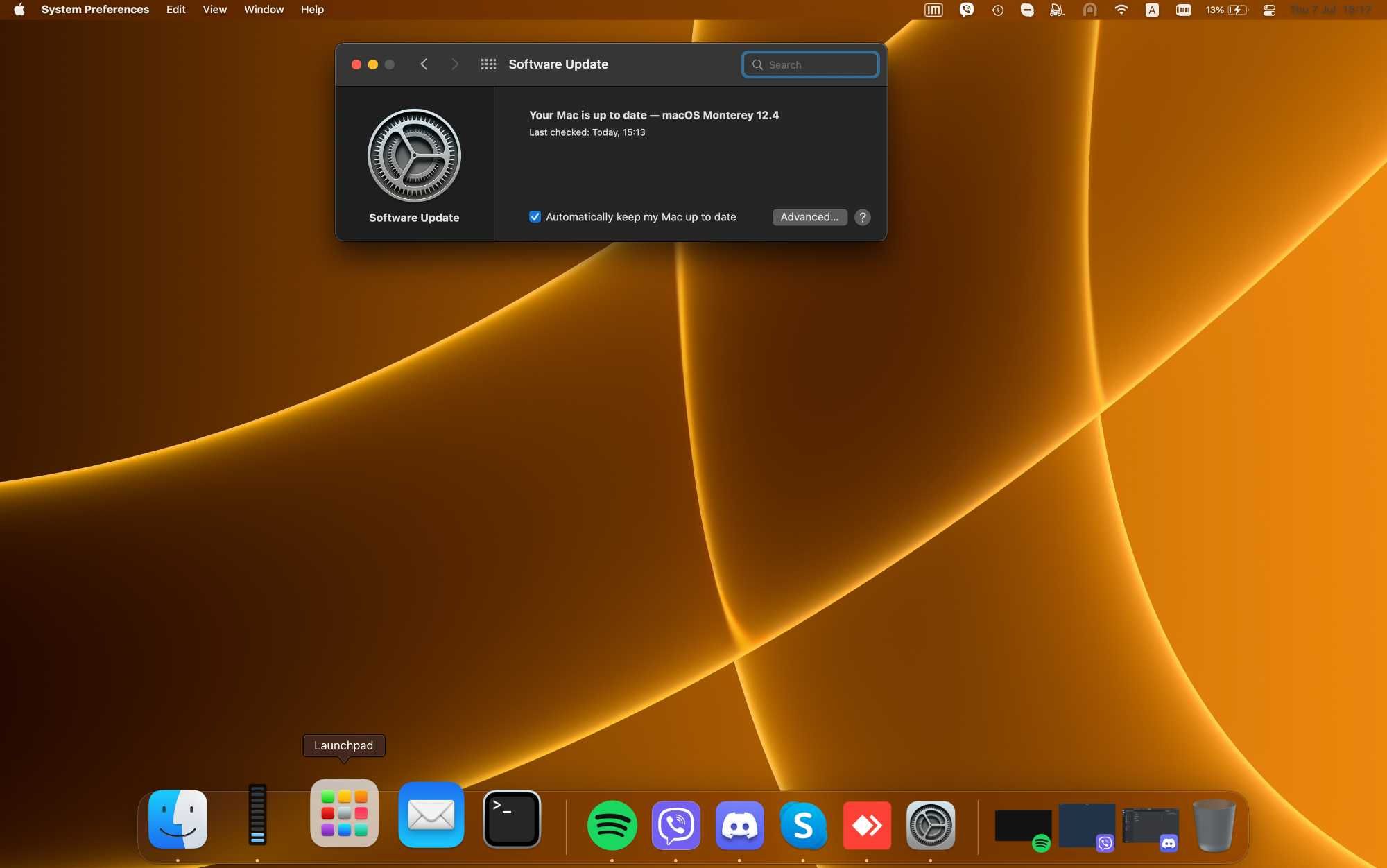Open Terminal from the Dock

coord(512,819)
